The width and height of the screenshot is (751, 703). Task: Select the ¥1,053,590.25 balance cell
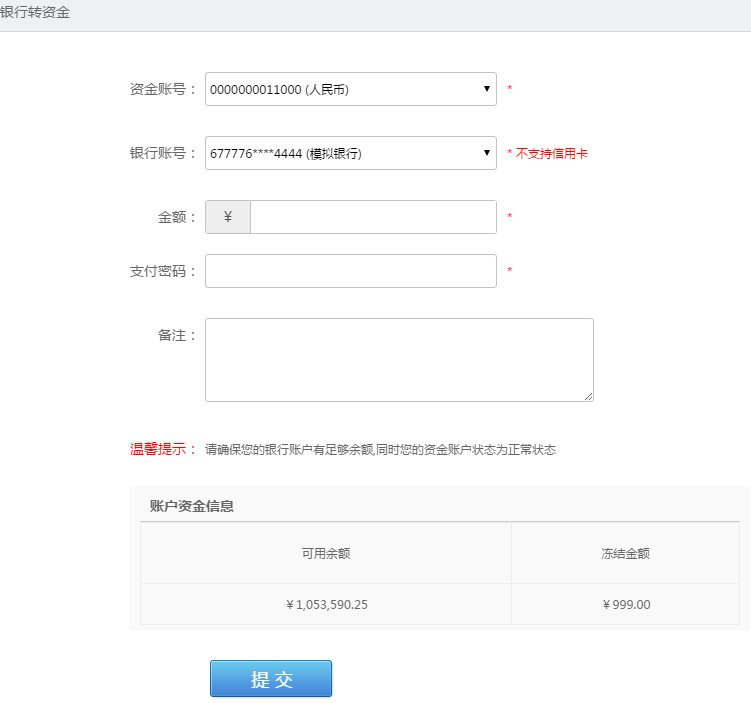(x=326, y=604)
